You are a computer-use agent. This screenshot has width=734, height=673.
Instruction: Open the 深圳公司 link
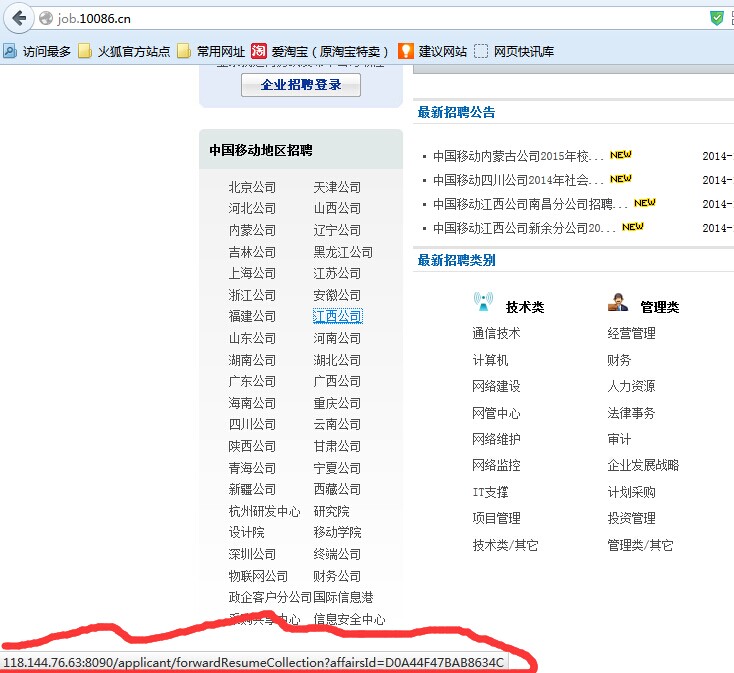point(252,555)
